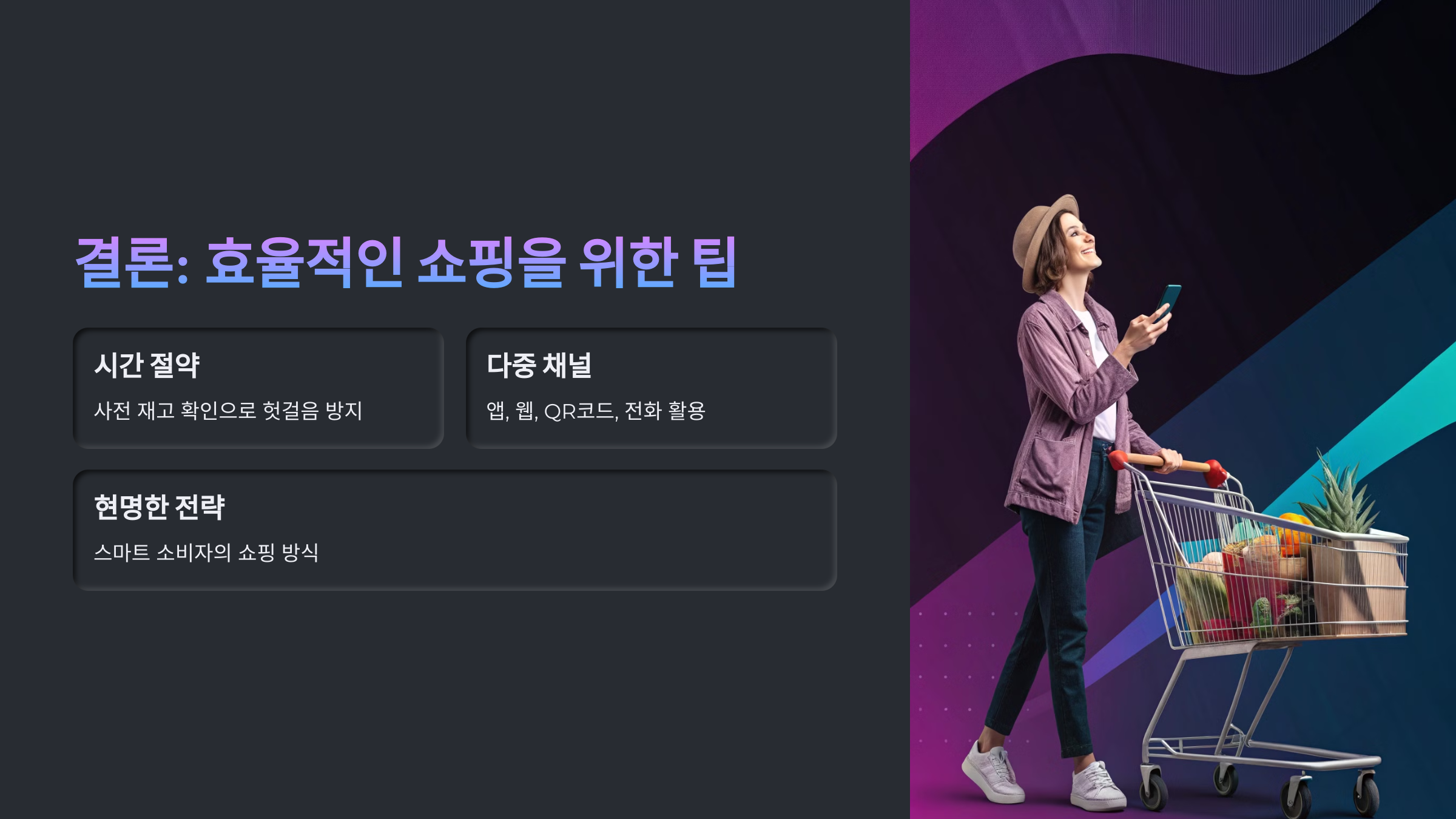Select the 다중 채널 card heading
Viewport: 1456px width, 819px height.
pyautogui.click(x=539, y=365)
